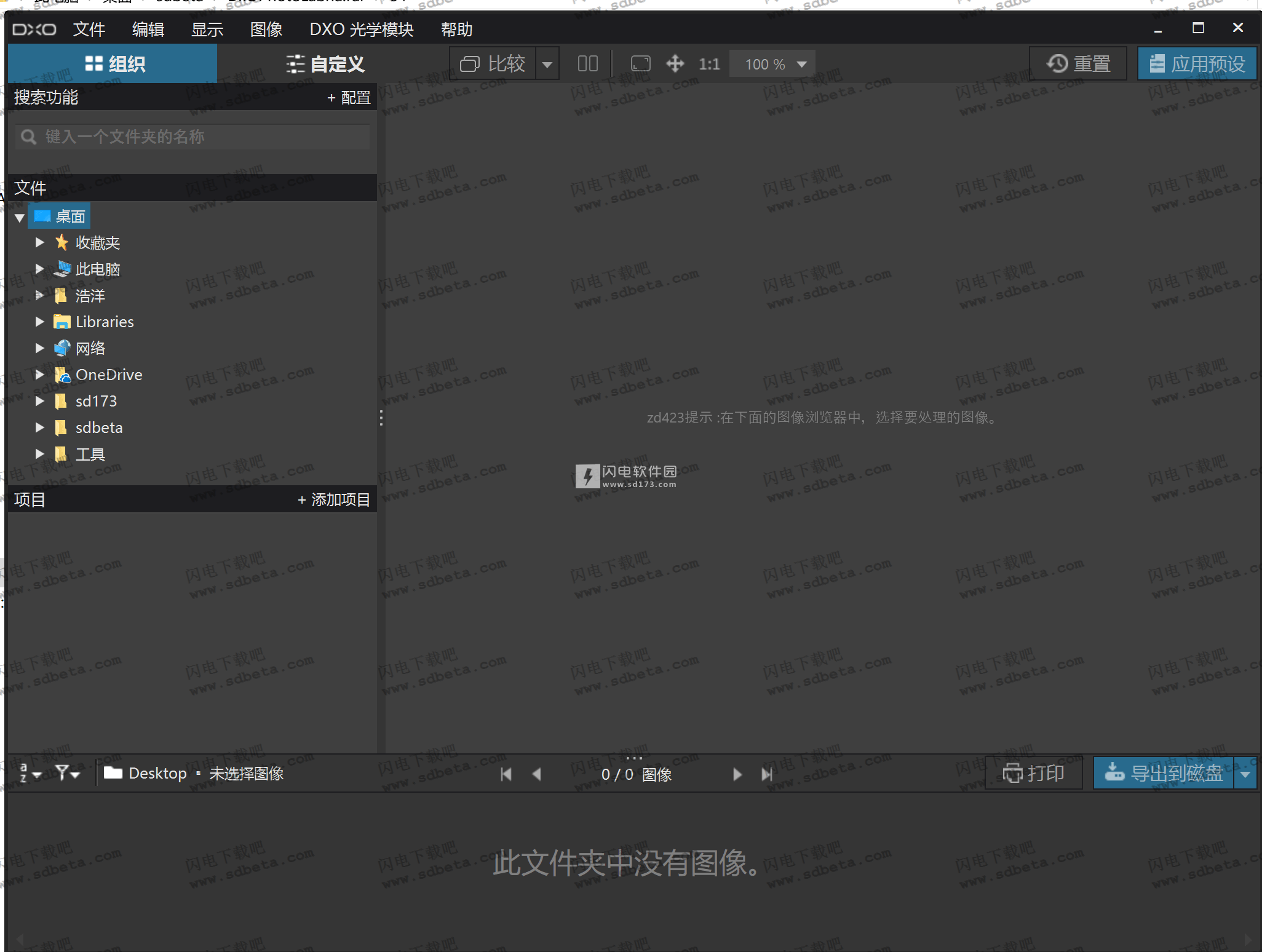This screenshot has width=1262, height=952.
Task: Click the filmstrip left scroll arrow
Action: (20, 940)
